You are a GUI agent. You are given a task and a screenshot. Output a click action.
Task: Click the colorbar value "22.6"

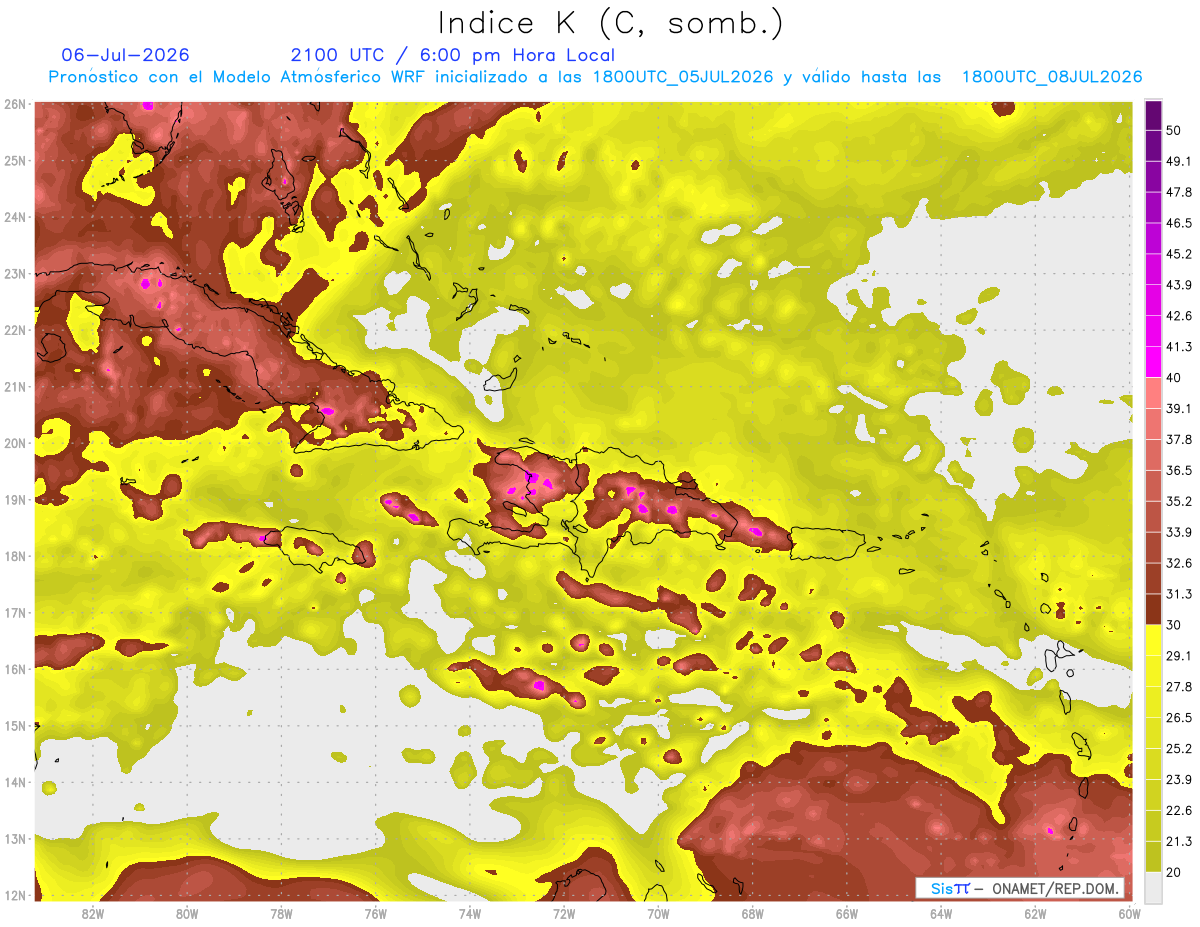coord(1180,811)
